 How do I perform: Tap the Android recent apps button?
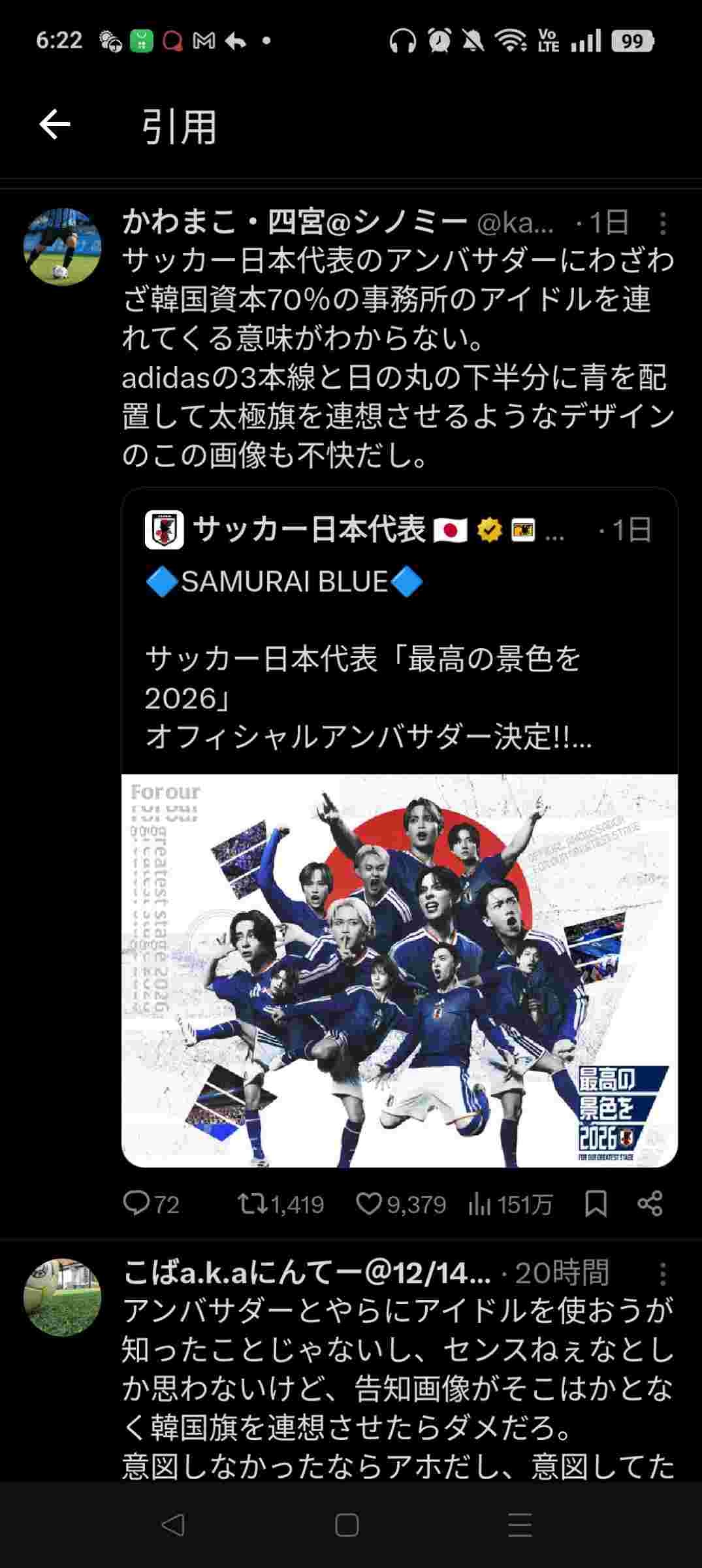pyautogui.click(x=520, y=1525)
